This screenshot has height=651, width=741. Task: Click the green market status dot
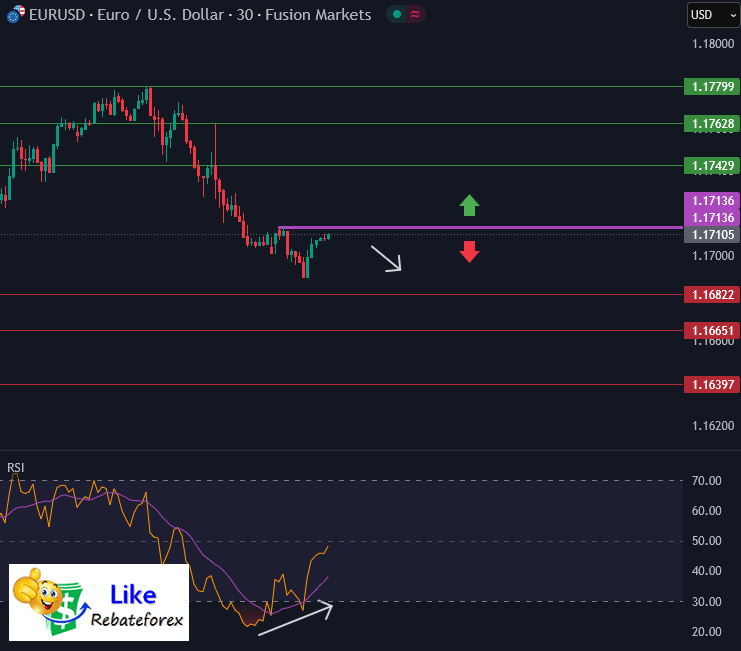coord(397,15)
